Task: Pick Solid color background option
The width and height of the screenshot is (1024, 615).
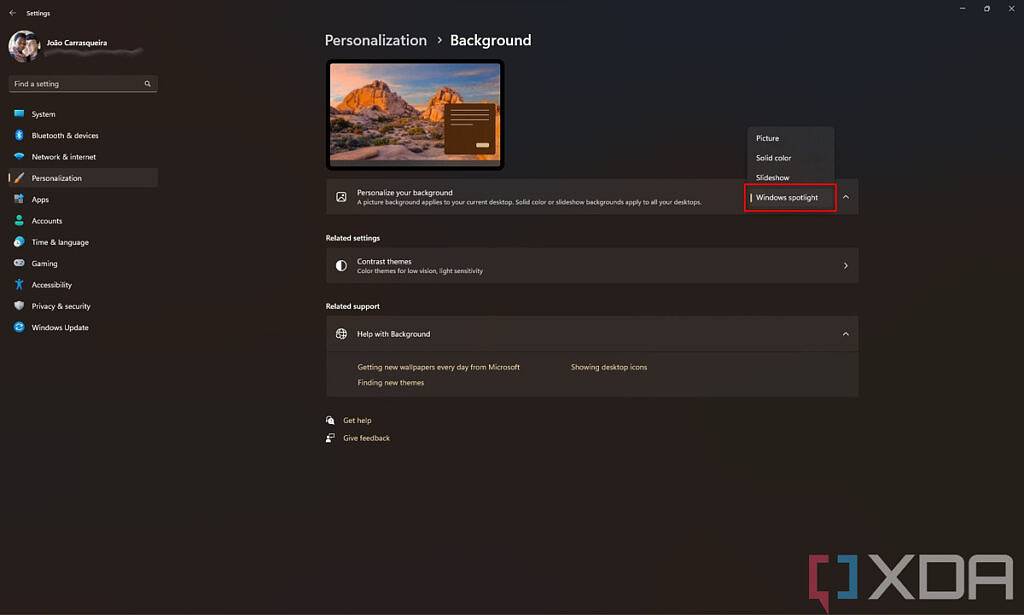Action: (x=774, y=158)
